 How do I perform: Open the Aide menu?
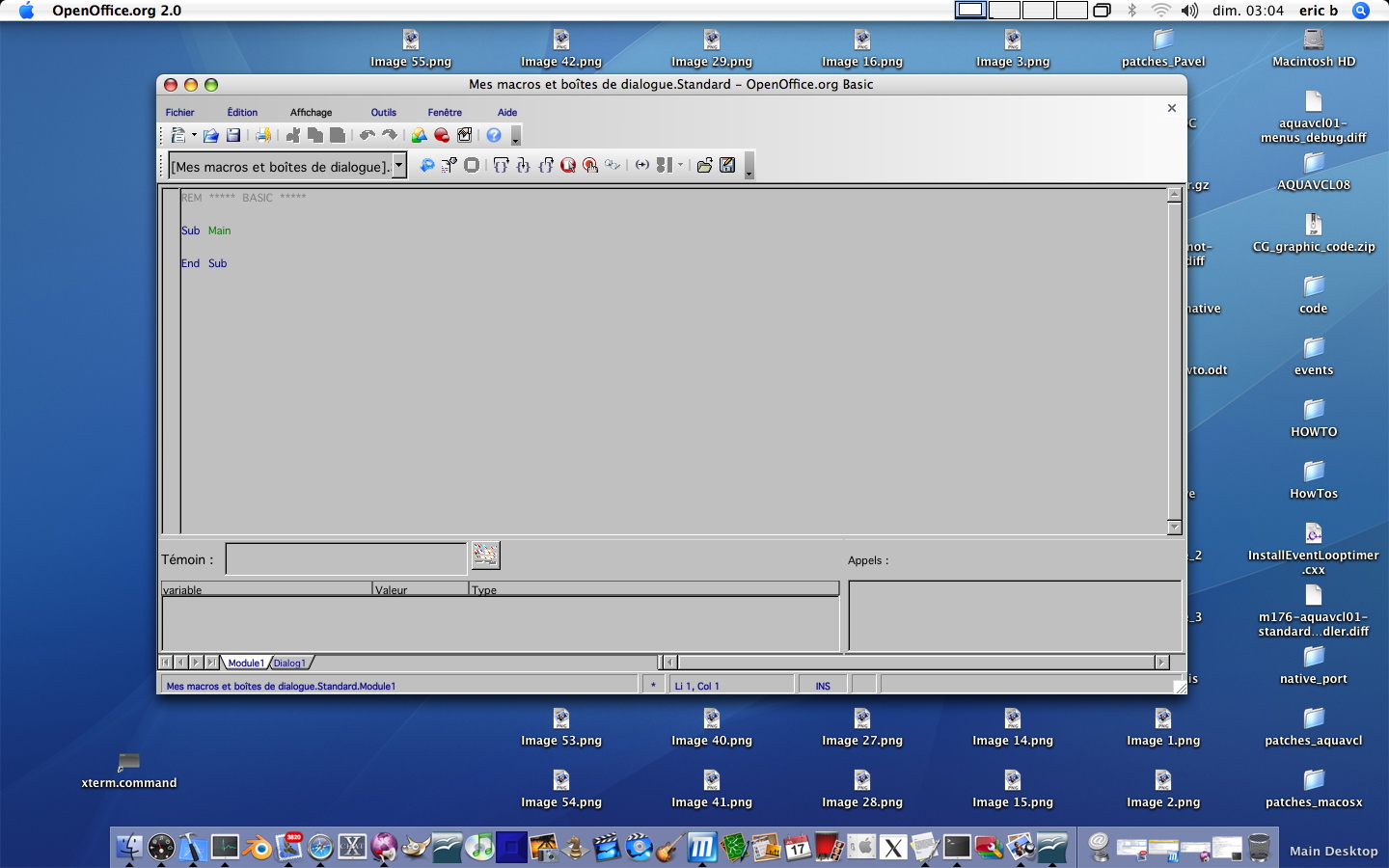pos(507,112)
